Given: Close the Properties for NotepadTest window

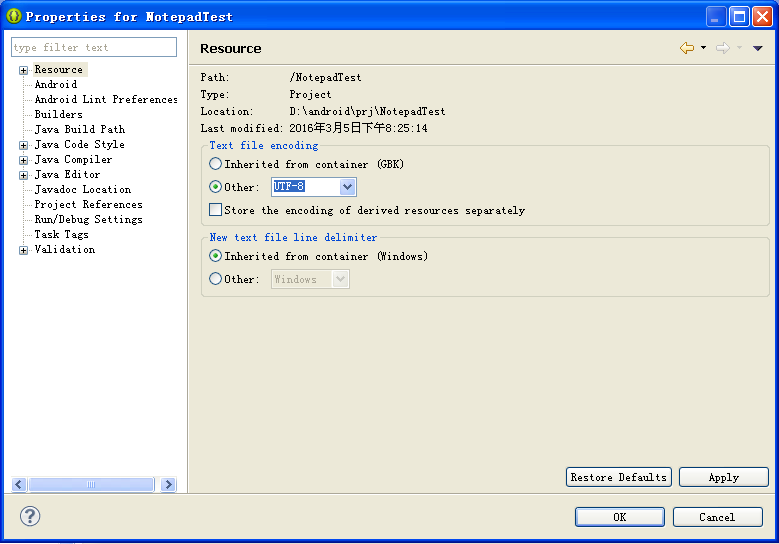Looking at the screenshot, I should pyautogui.click(x=762, y=16).
